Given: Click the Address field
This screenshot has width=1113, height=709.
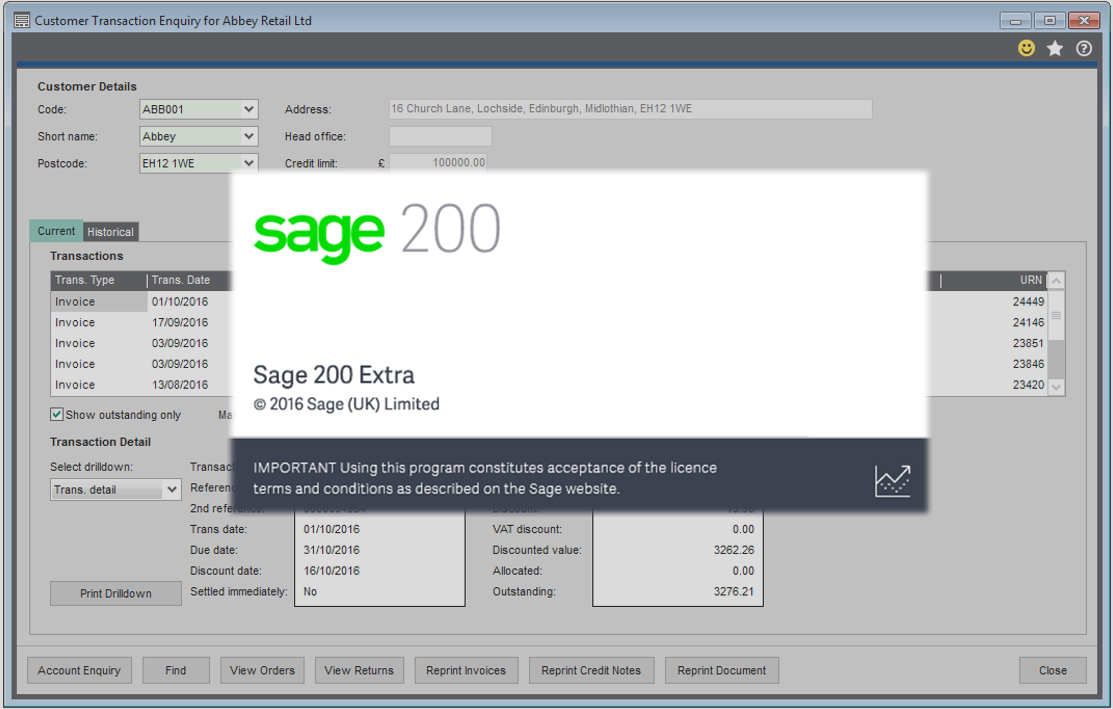Looking at the screenshot, I should pyautogui.click(x=630, y=109).
